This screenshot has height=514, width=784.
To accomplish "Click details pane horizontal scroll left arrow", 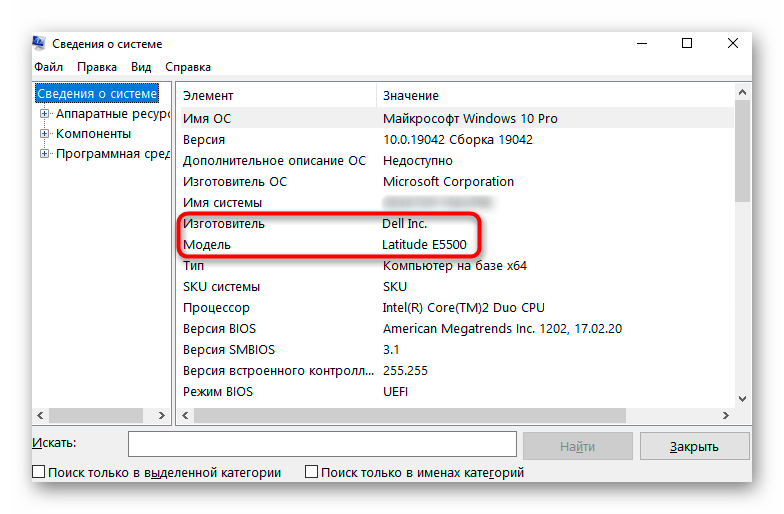I will (186, 416).
